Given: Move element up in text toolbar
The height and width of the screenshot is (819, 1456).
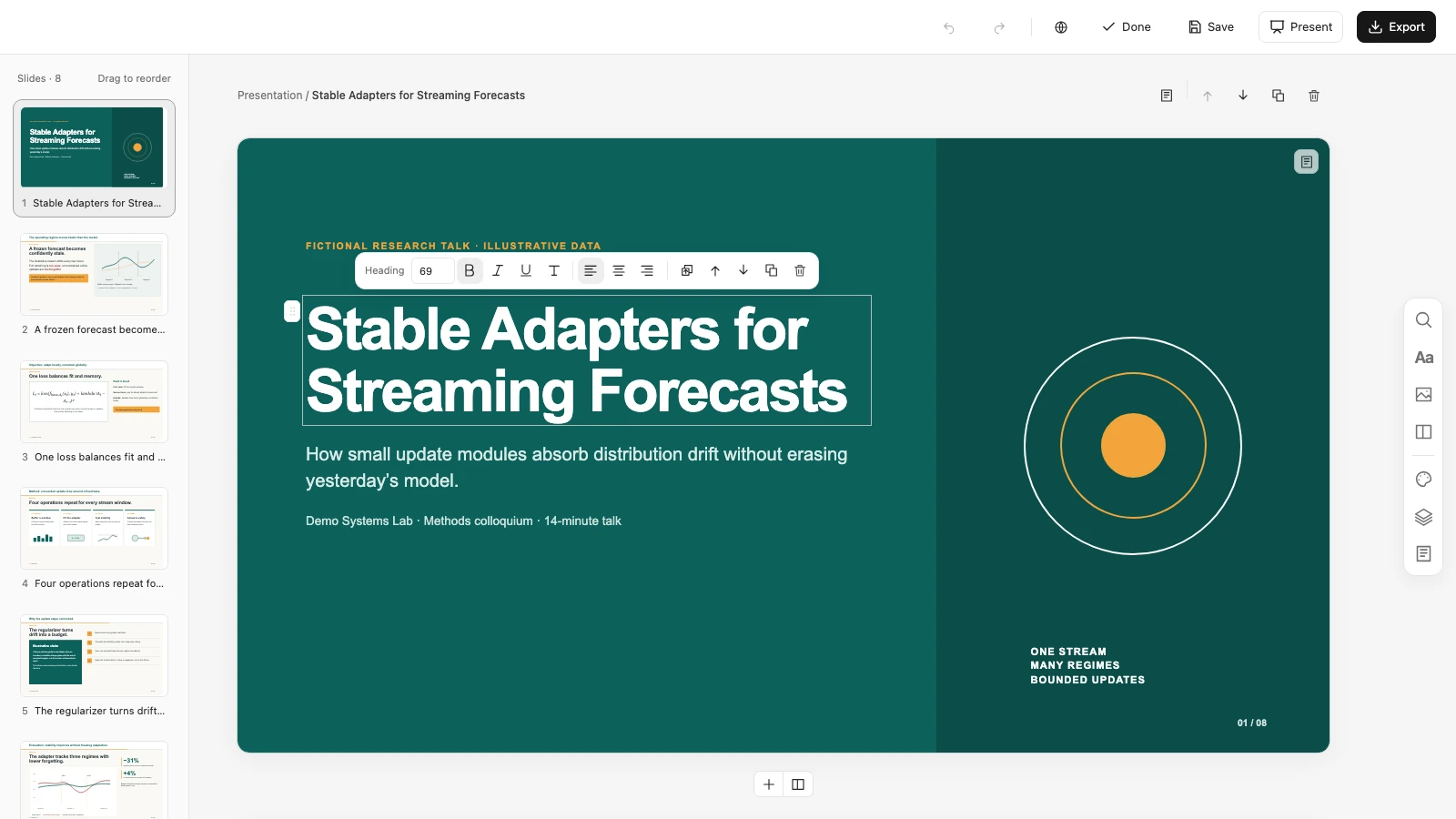Looking at the screenshot, I should pos(715,270).
